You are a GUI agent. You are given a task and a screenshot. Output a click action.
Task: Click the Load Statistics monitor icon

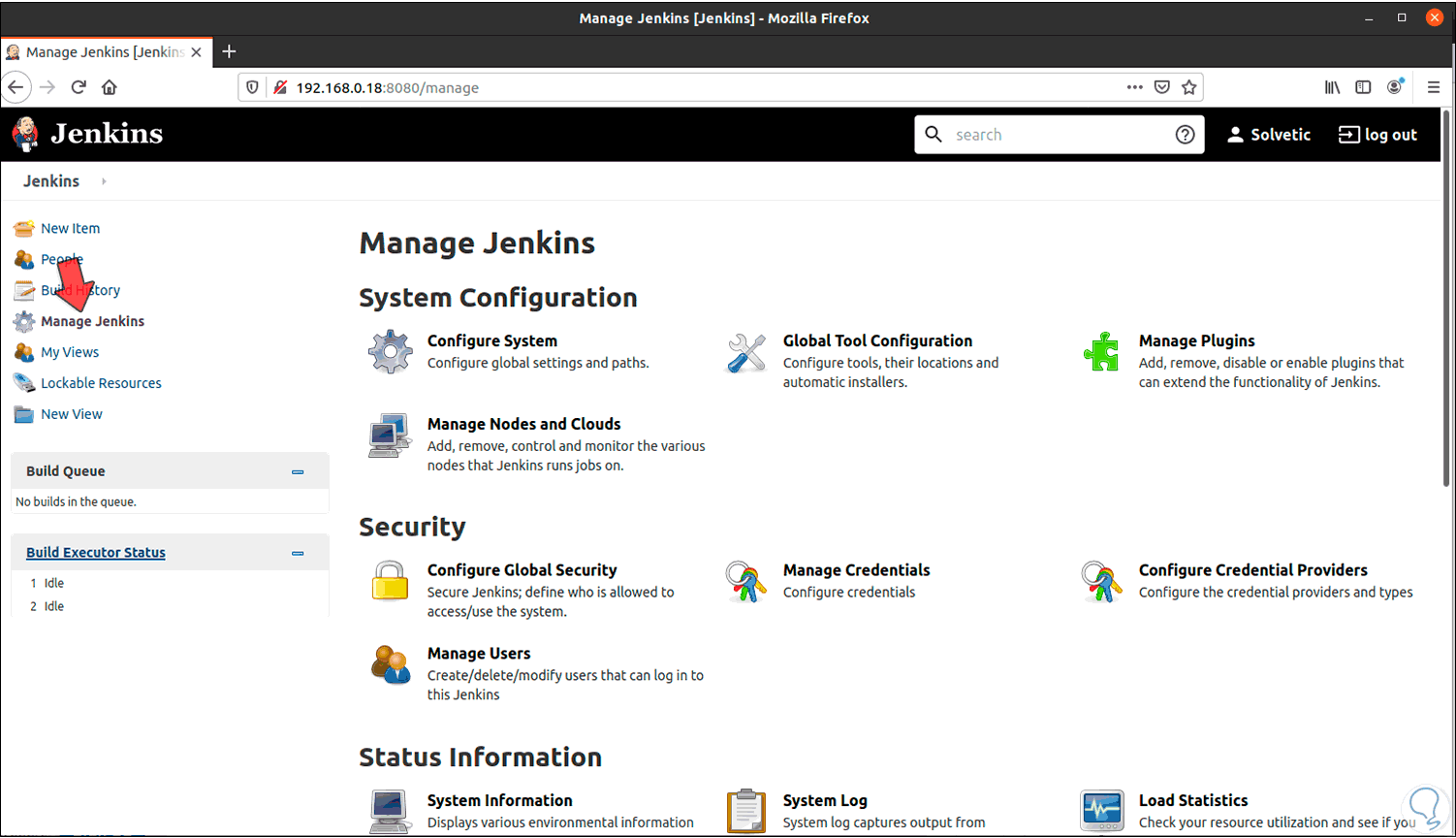pyautogui.click(x=1102, y=811)
